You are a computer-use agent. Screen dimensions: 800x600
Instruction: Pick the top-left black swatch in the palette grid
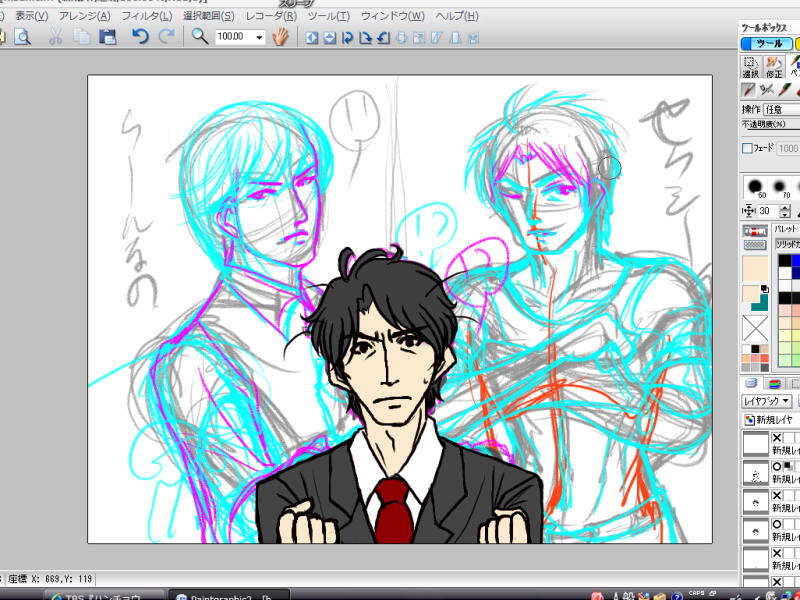tap(785, 261)
